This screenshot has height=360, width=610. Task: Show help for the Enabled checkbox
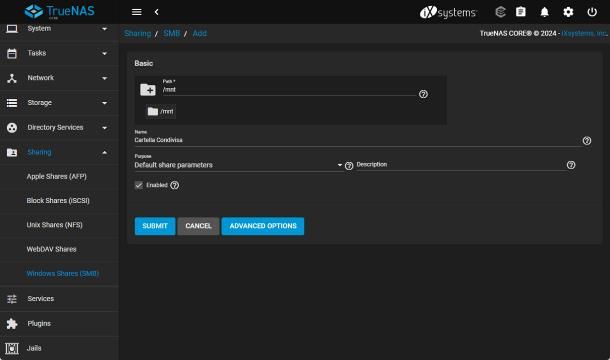175,185
